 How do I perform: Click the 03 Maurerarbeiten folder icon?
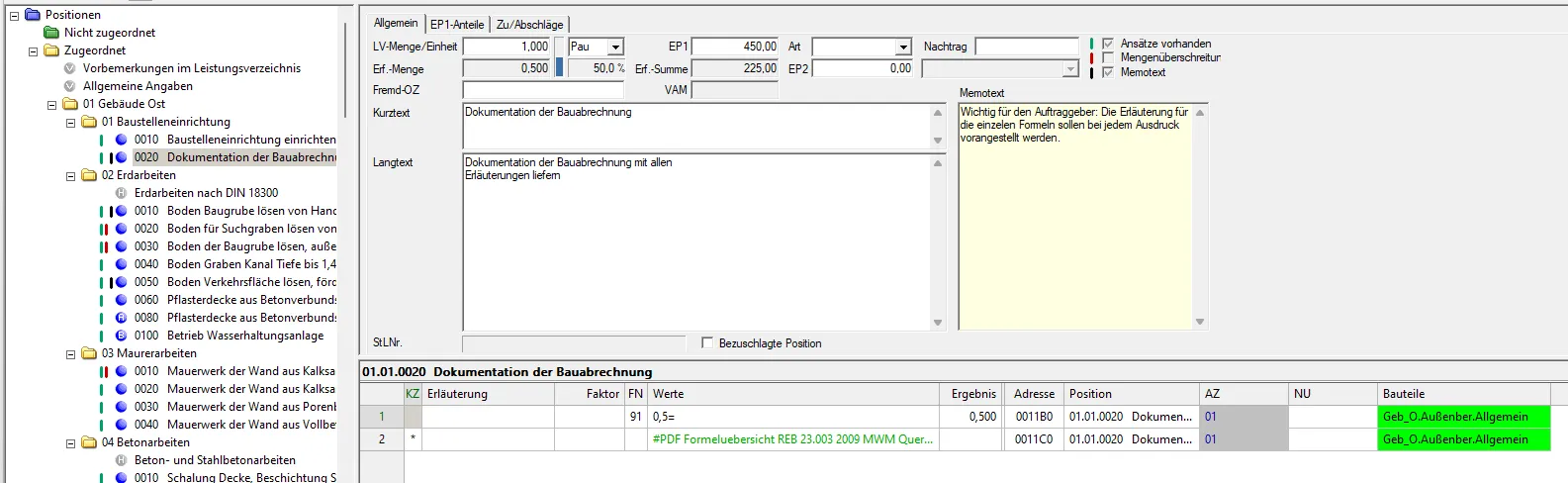coord(89,353)
